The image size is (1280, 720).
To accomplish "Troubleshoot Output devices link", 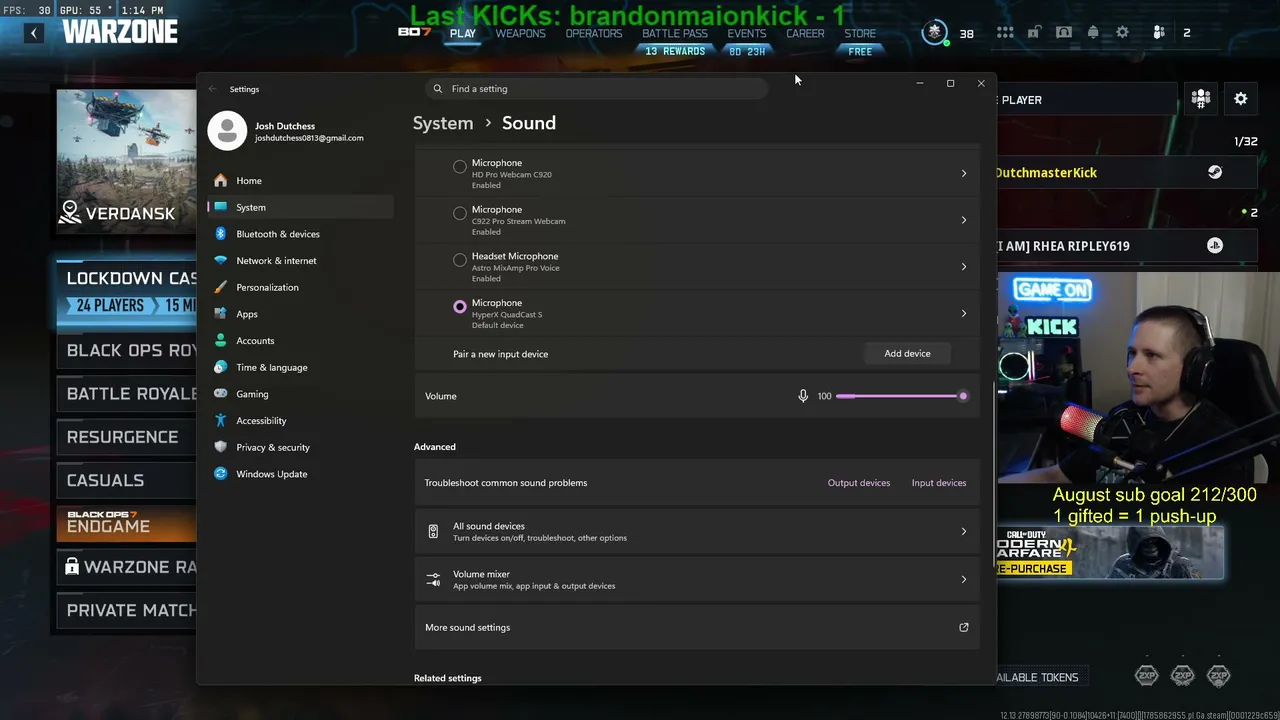I will click(x=859, y=483).
